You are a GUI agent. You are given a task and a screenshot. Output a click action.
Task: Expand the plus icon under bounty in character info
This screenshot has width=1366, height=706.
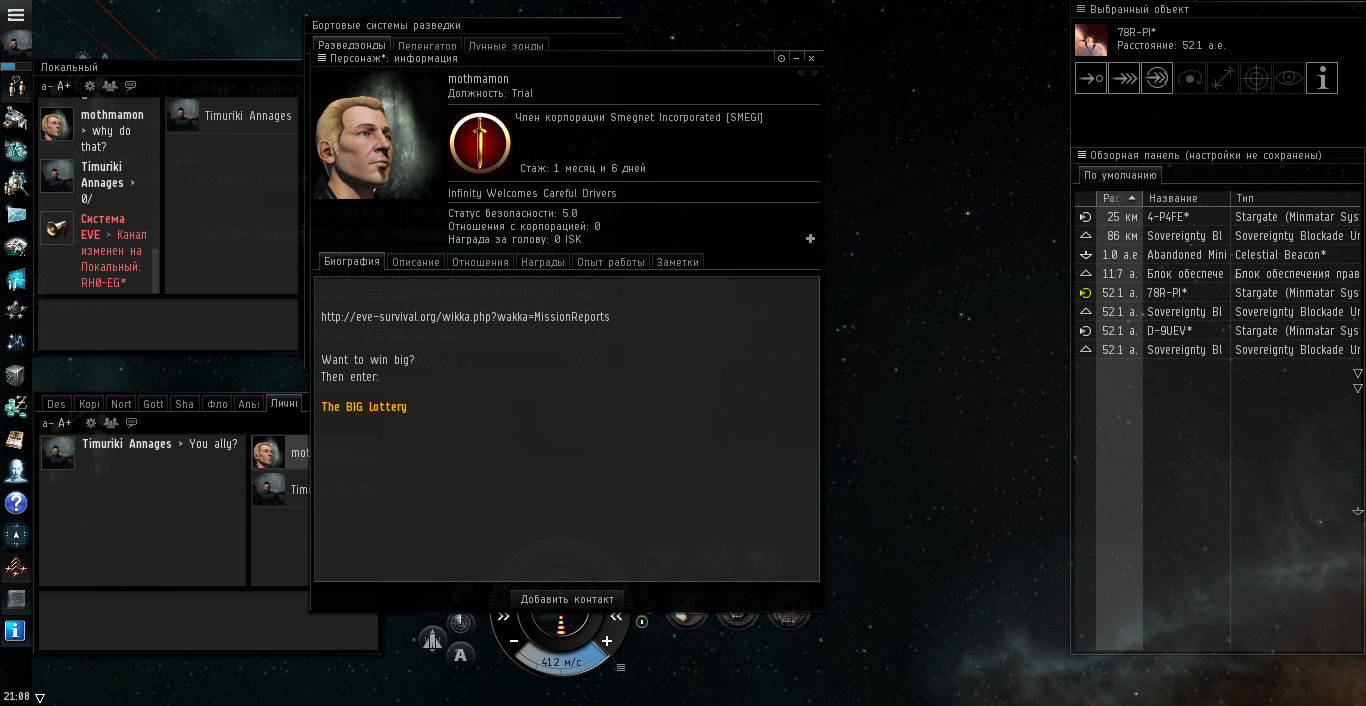(x=810, y=238)
